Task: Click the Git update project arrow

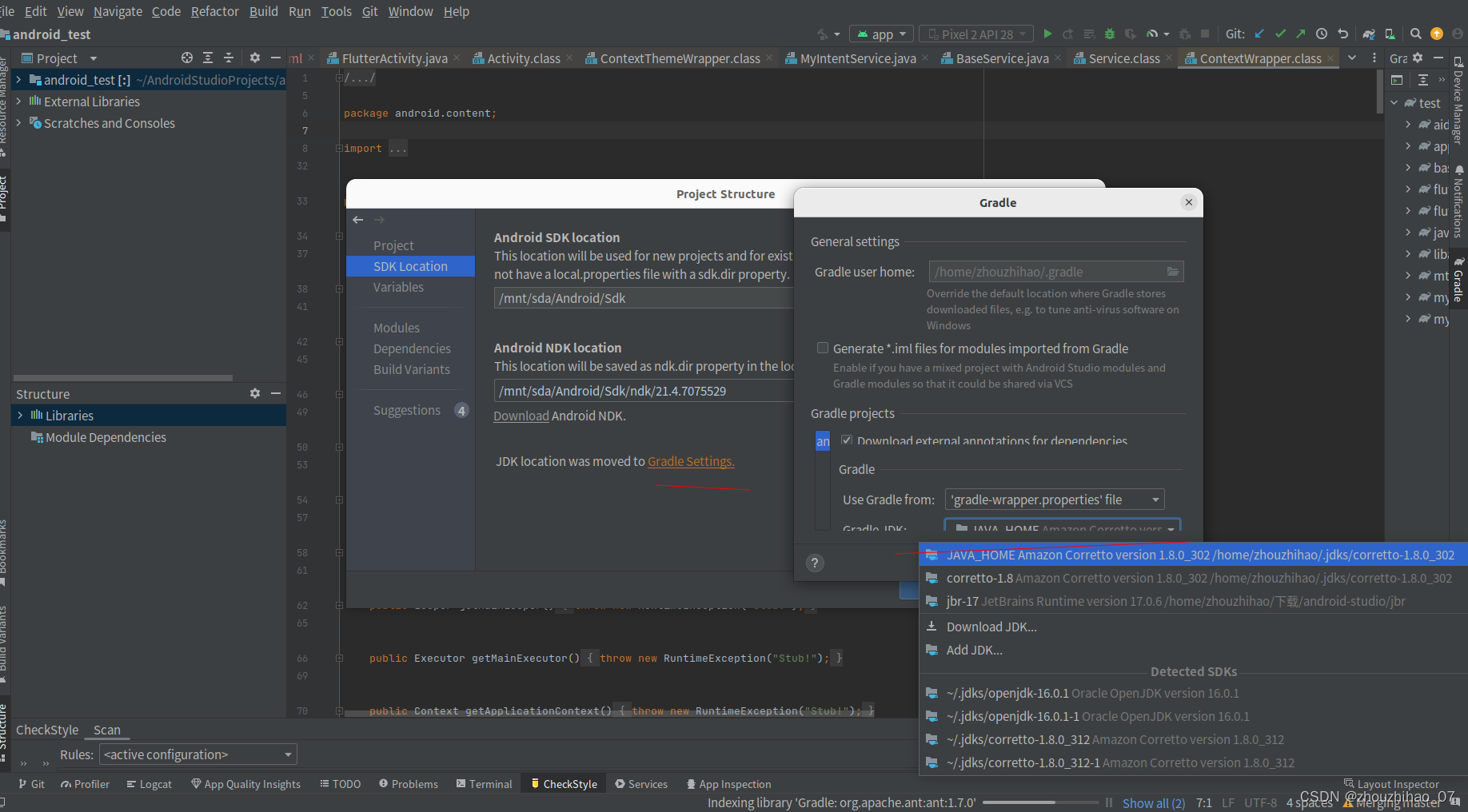Action: tap(1259, 34)
